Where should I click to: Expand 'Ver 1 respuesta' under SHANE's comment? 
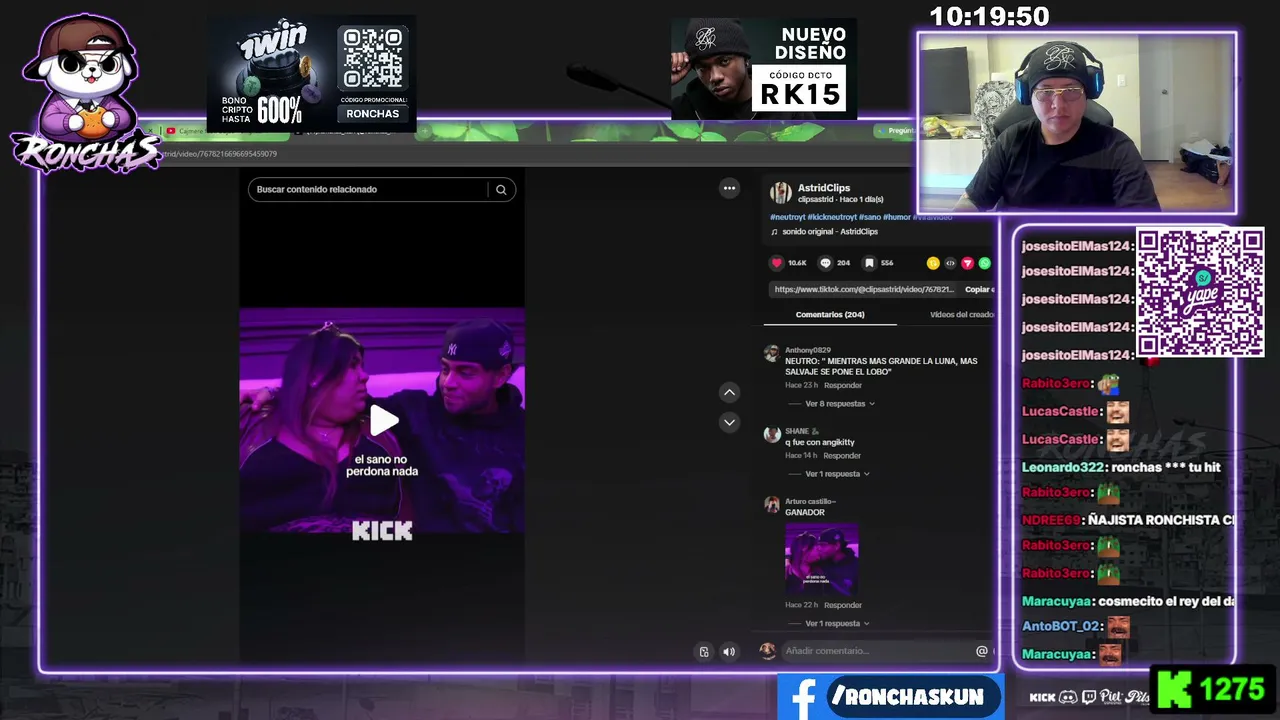(837, 474)
